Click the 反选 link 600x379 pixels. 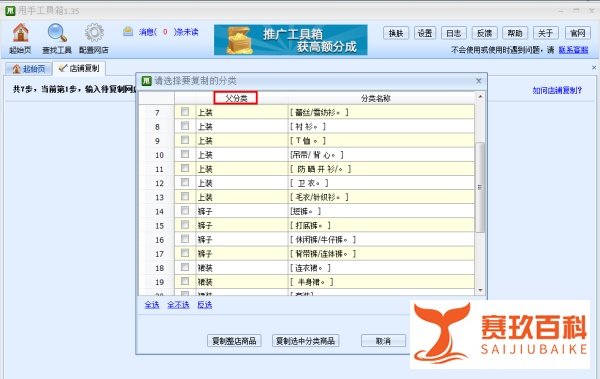(205, 305)
